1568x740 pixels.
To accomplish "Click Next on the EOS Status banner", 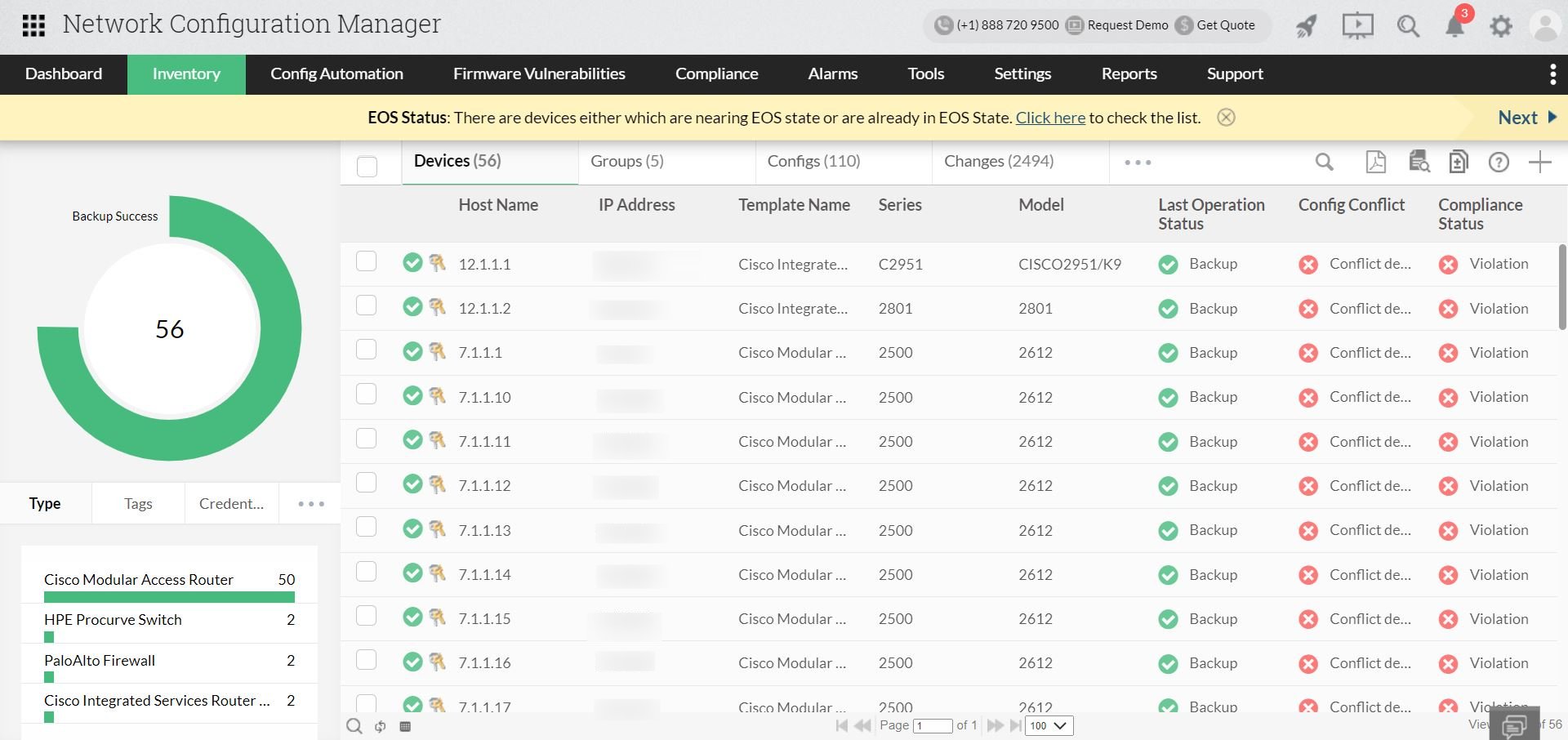I will tap(1517, 117).
